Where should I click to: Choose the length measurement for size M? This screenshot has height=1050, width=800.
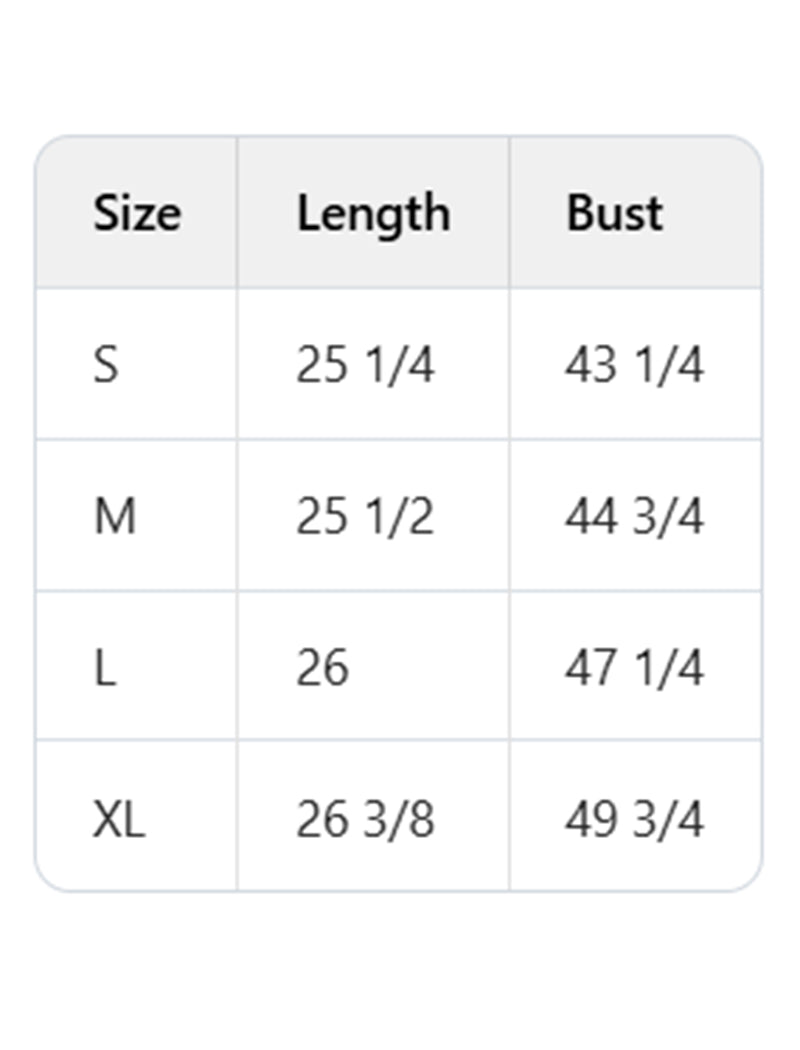365,517
